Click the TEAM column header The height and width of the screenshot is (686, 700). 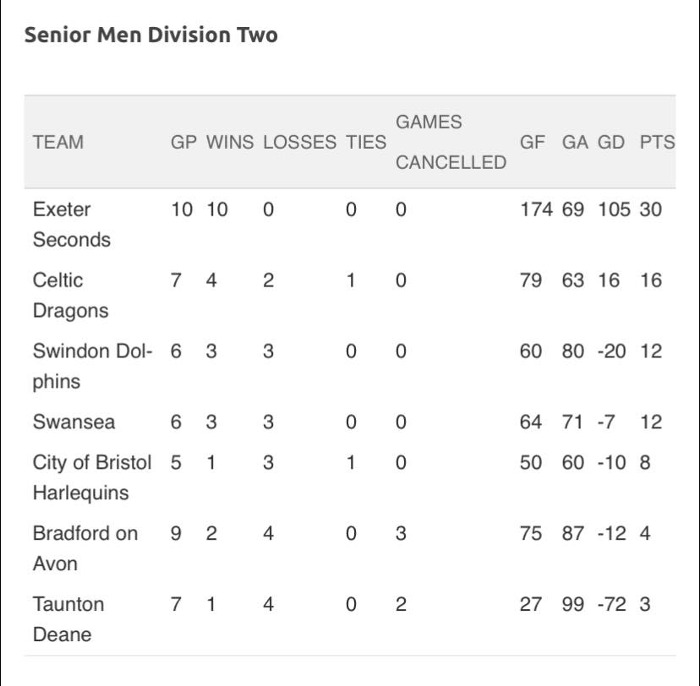(x=58, y=142)
